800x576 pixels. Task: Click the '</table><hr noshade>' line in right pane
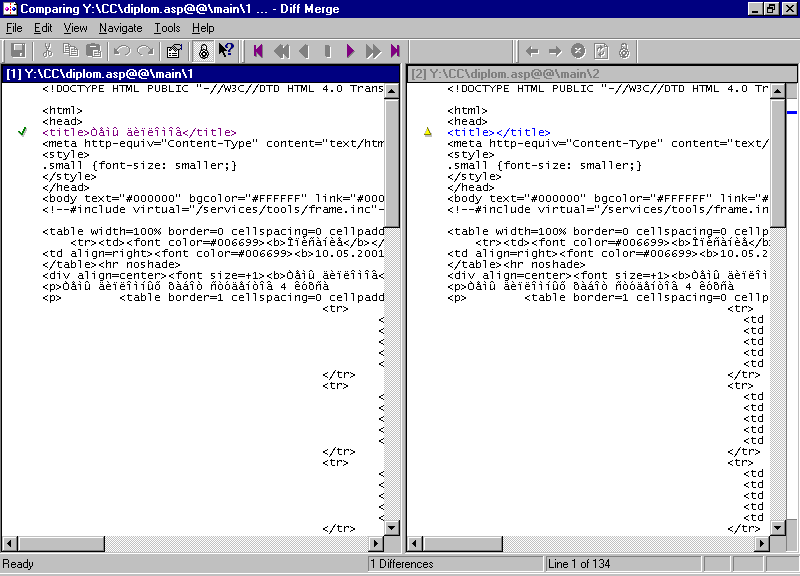pos(516,264)
